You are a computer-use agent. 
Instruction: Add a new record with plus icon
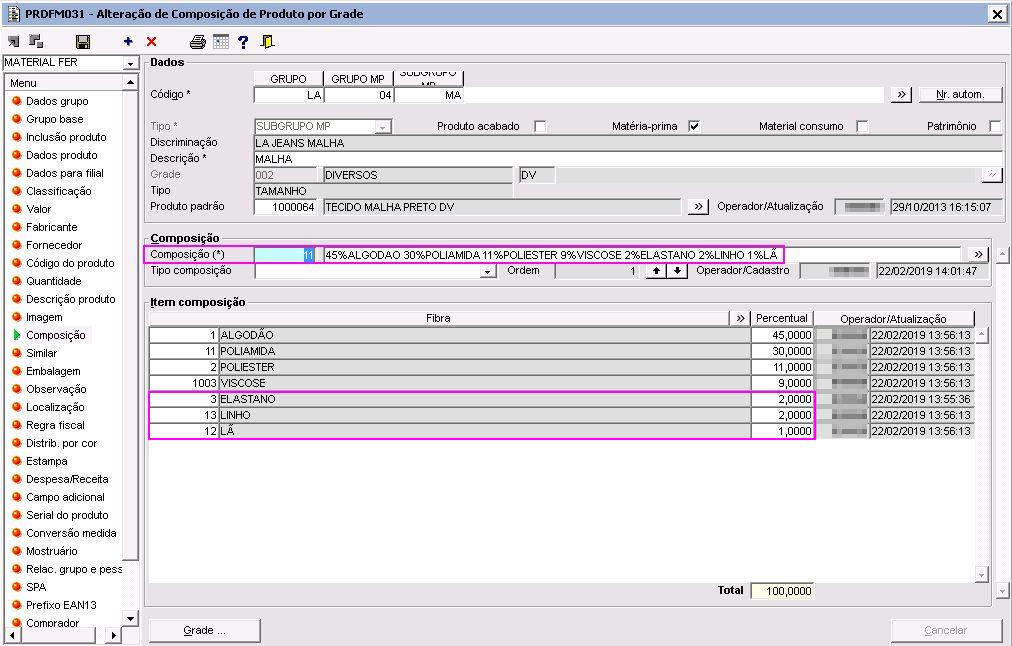[x=128, y=41]
